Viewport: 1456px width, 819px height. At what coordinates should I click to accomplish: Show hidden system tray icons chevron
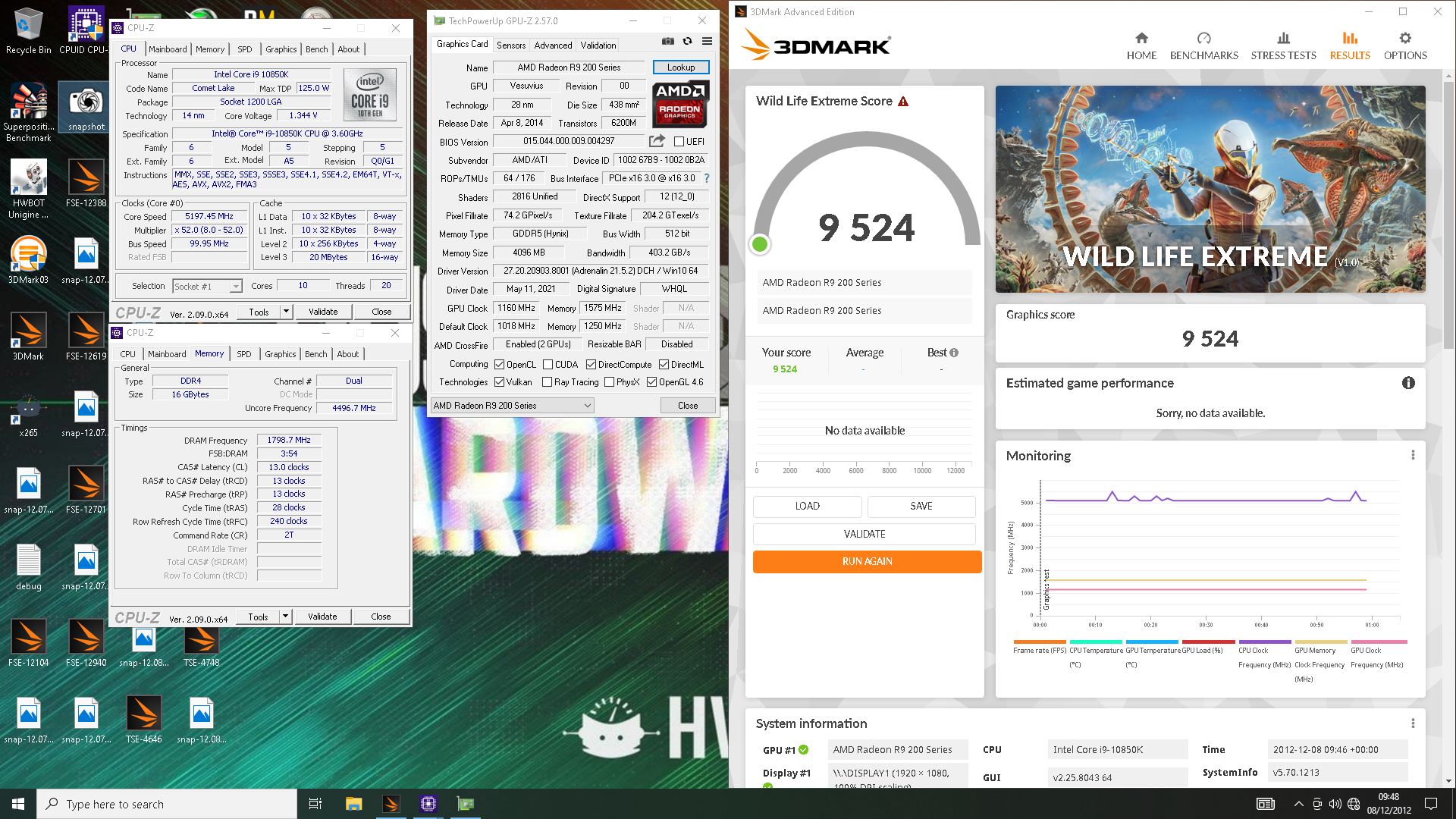(1298, 804)
